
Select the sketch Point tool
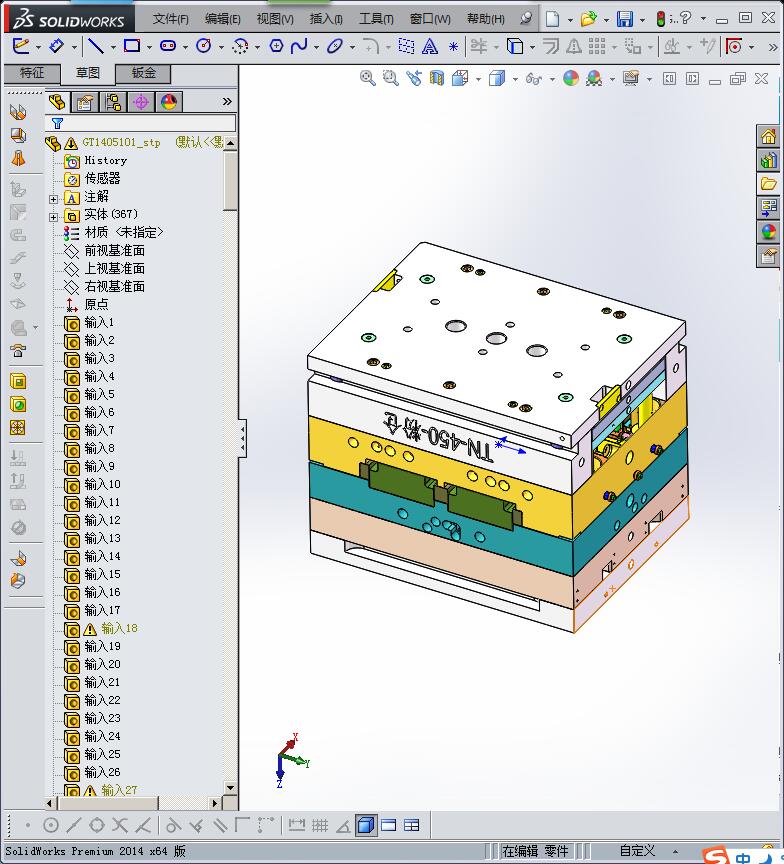[x=453, y=47]
